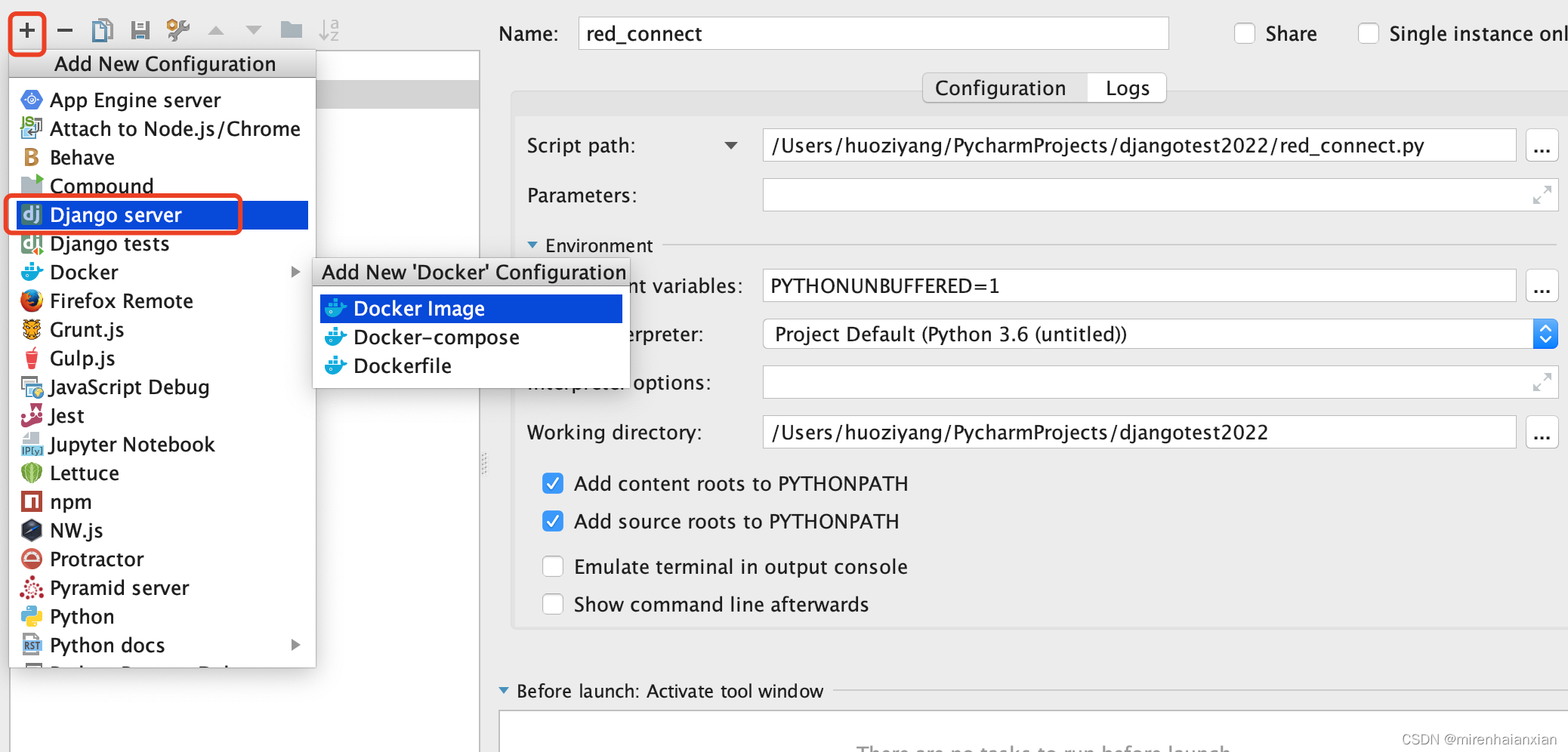Select Jest configuration type
1568x752 pixels.
click(x=162, y=416)
